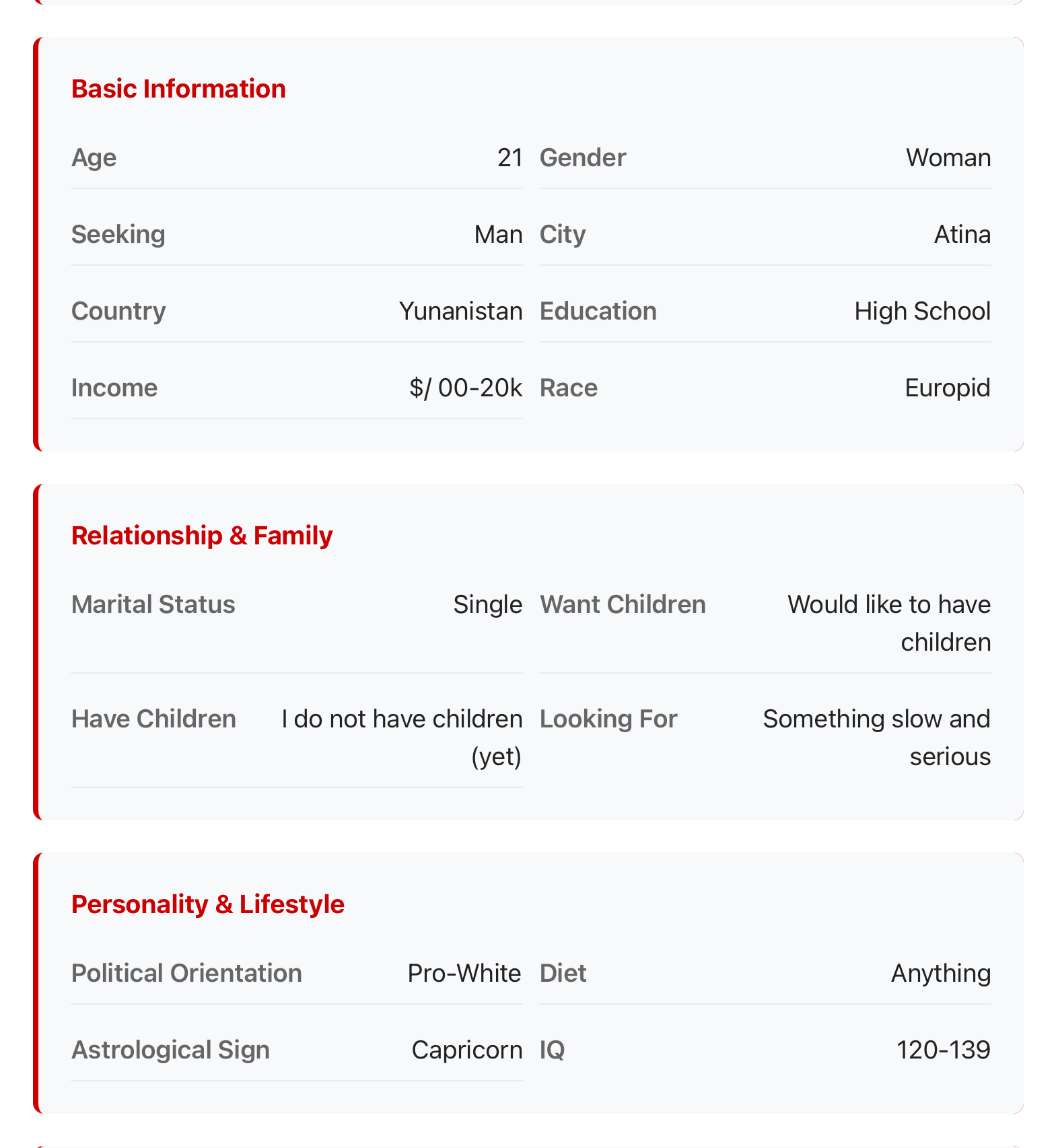Click the Looking For label
Screen dimensions: 1056x1148
[x=608, y=719]
